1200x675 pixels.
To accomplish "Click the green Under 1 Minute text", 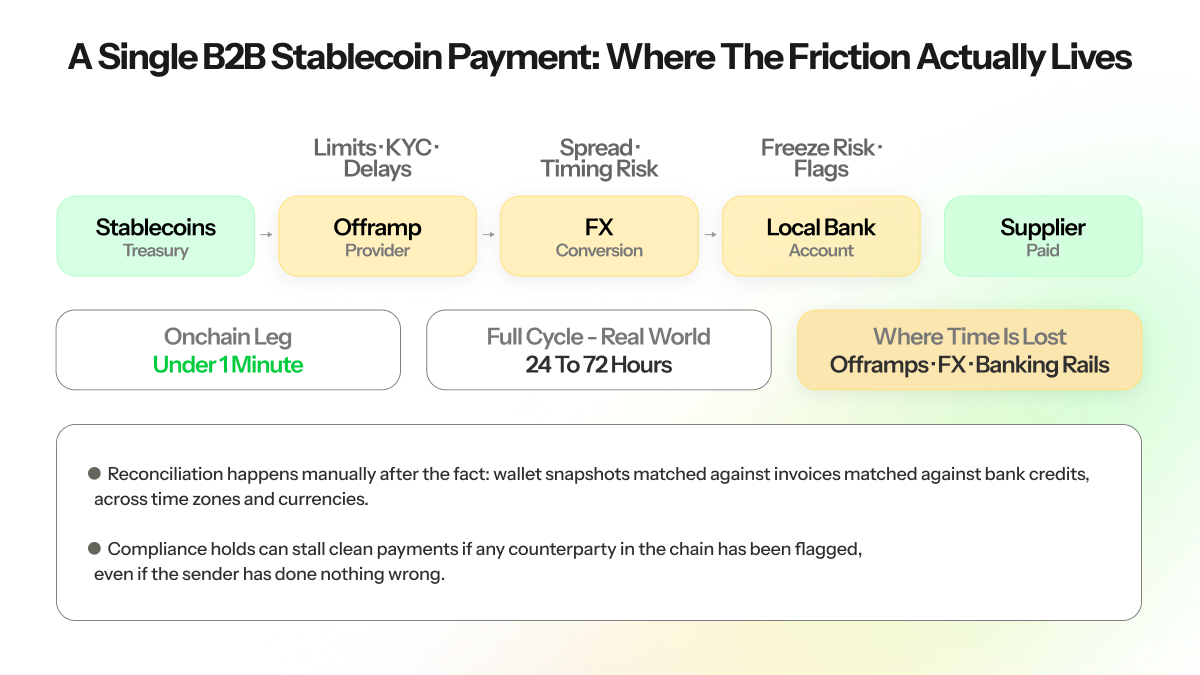I will [228, 365].
